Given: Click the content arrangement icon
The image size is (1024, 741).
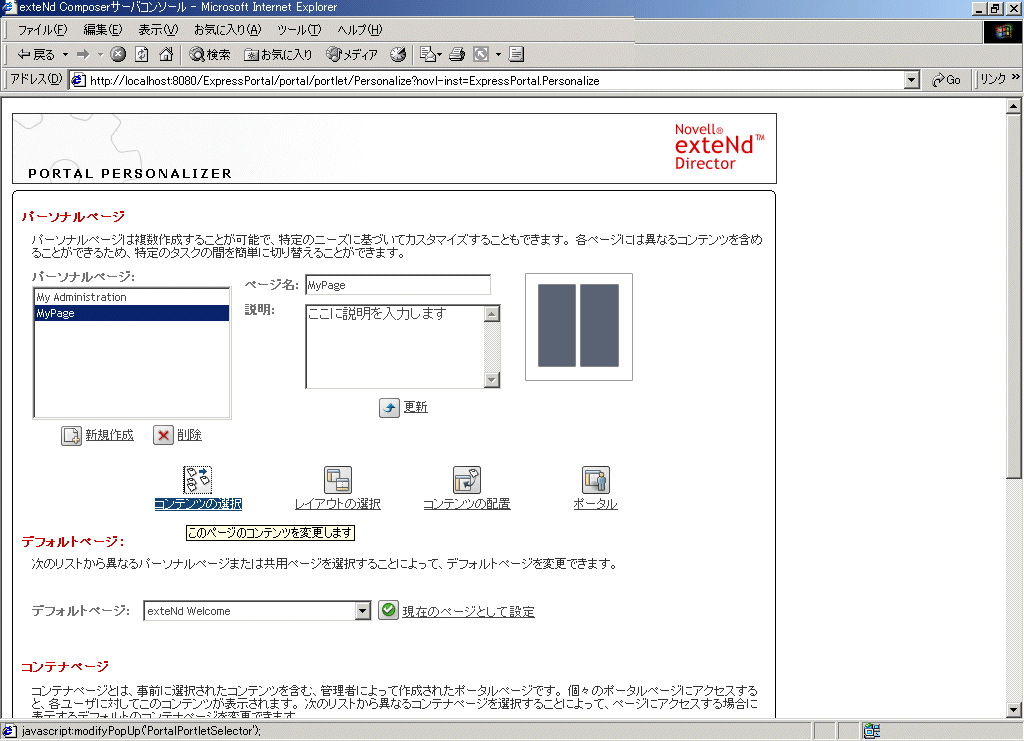Looking at the screenshot, I should click(467, 480).
